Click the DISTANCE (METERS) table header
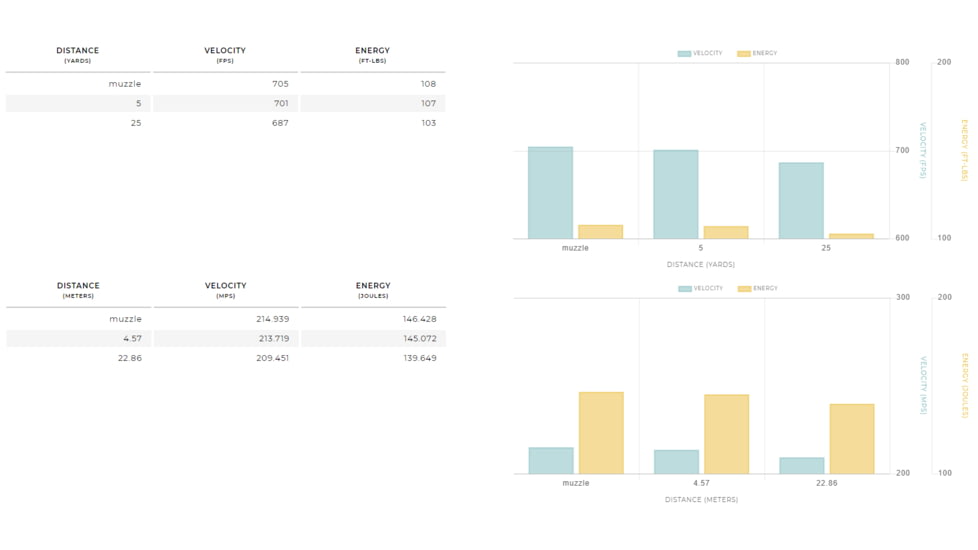 78,290
